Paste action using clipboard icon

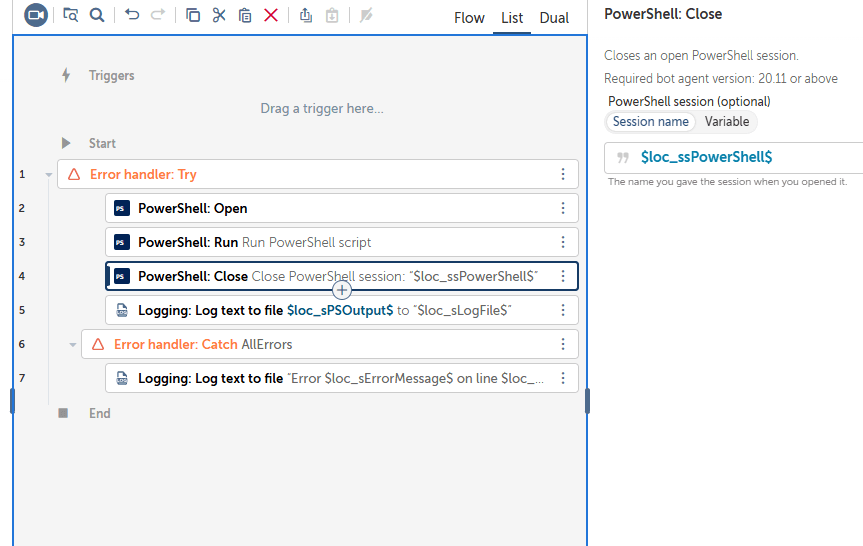(x=245, y=15)
